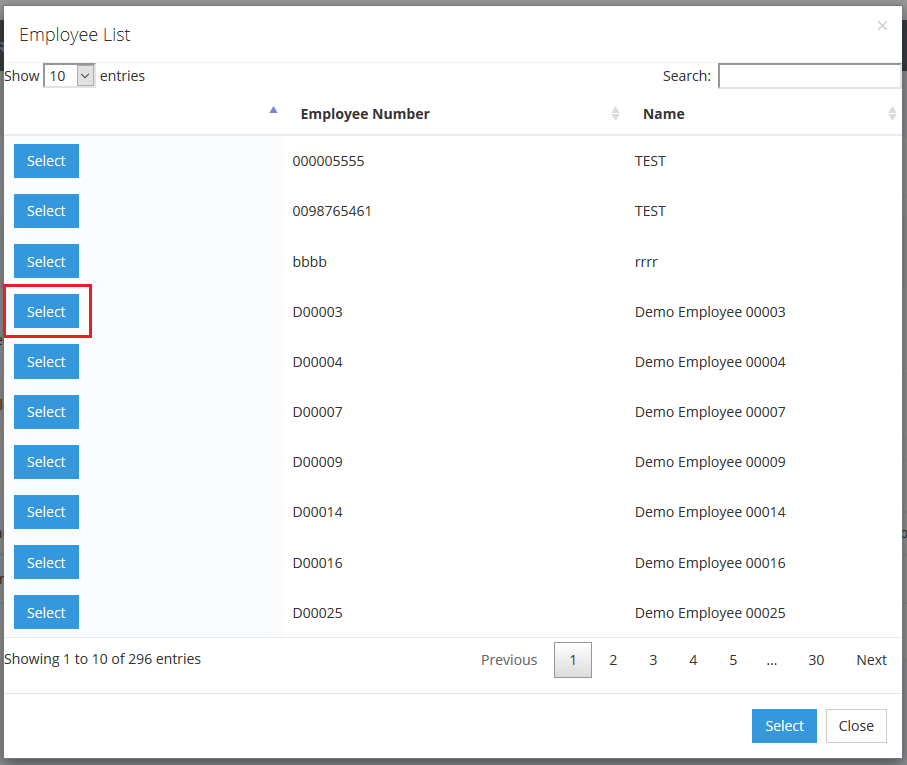The height and width of the screenshot is (765, 907).
Task: Go to page 2 of results
Action: click(x=613, y=660)
